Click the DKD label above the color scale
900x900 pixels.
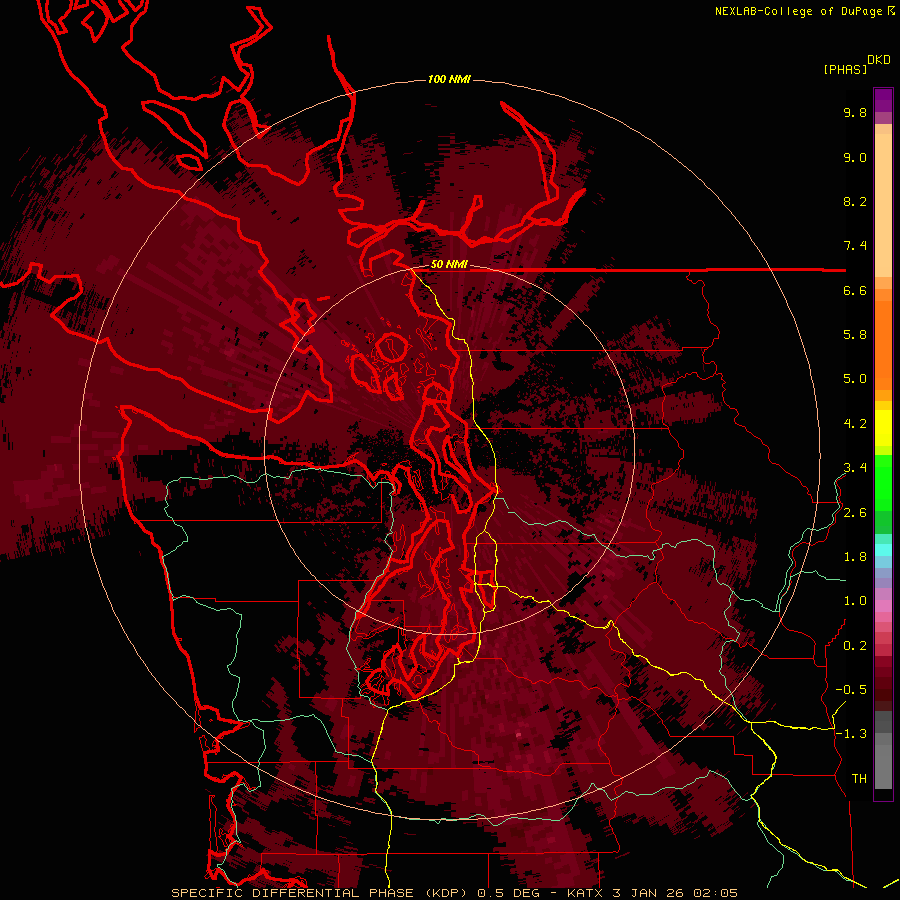pyautogui.click(x=879, y=60)
